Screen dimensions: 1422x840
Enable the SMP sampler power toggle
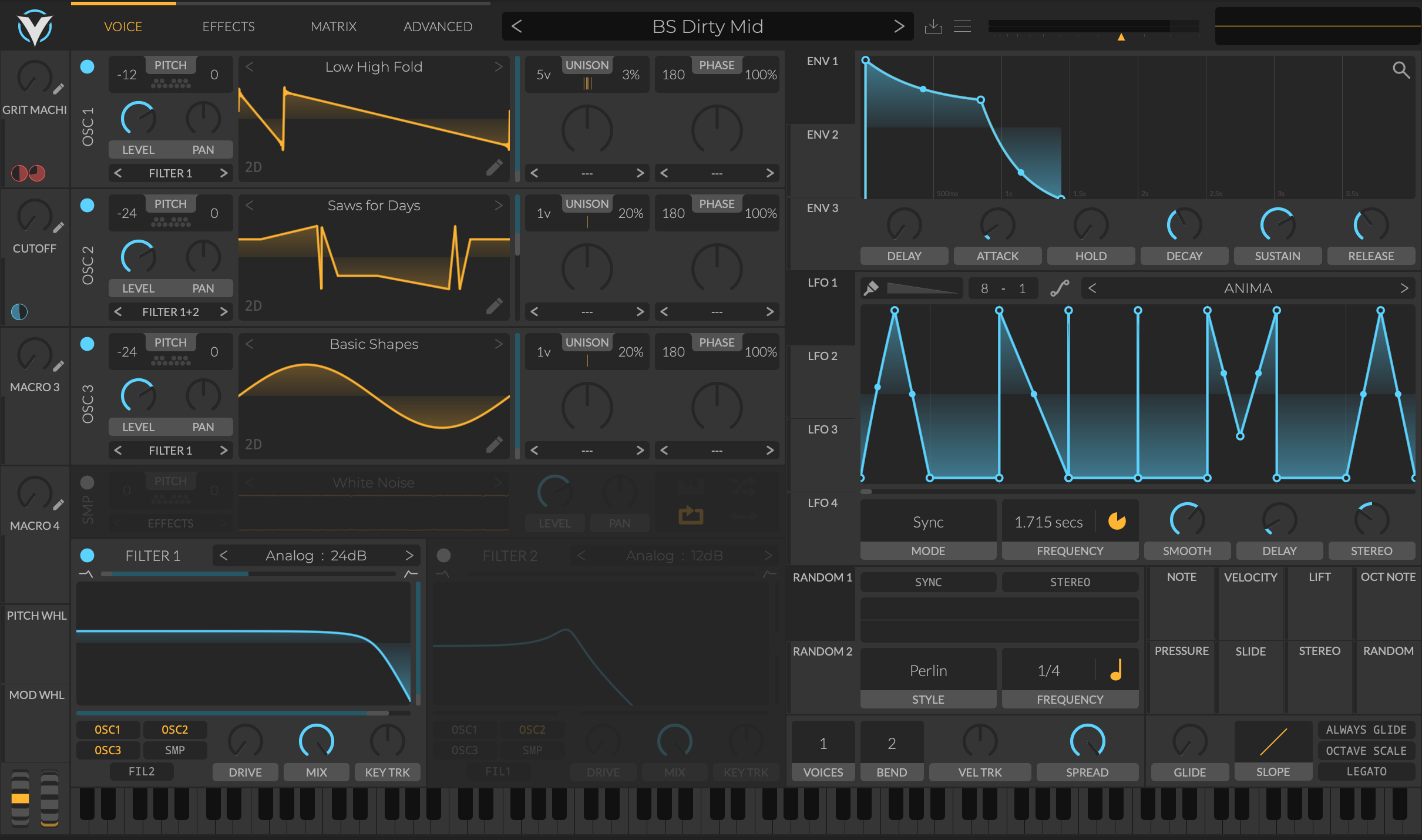click(x=87, y=482)
